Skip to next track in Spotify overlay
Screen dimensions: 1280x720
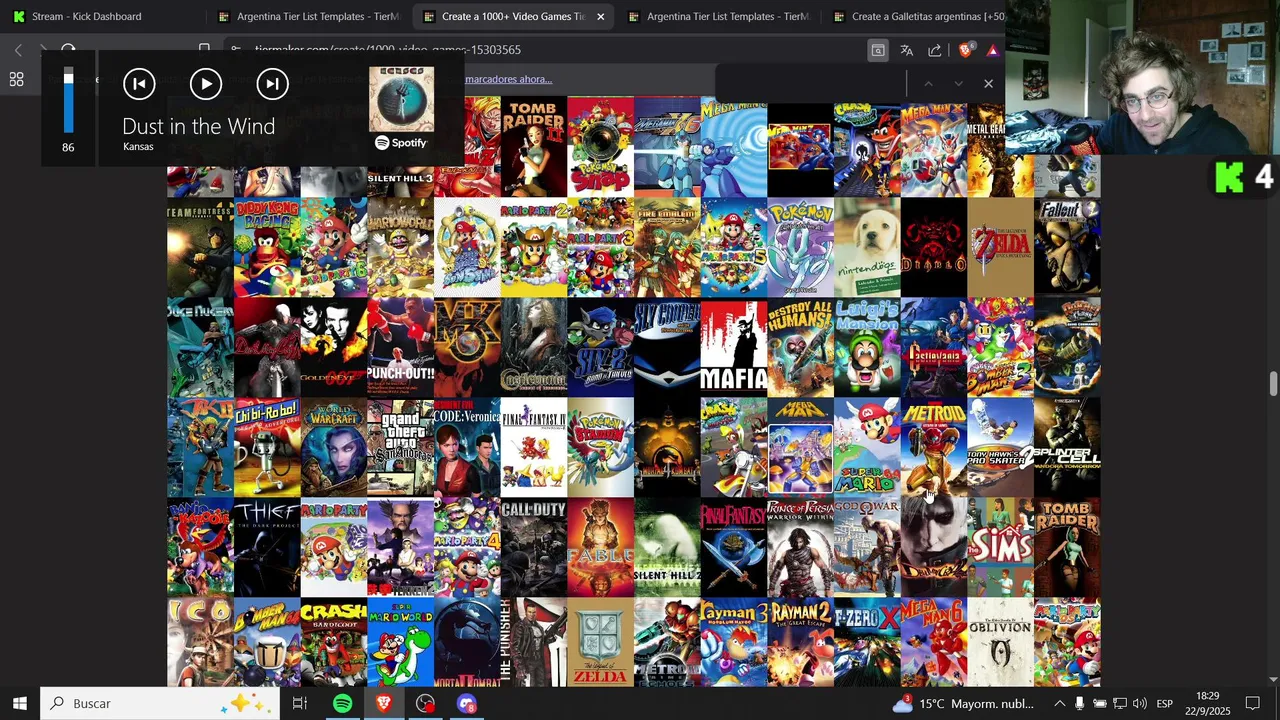tap(272, 84)
